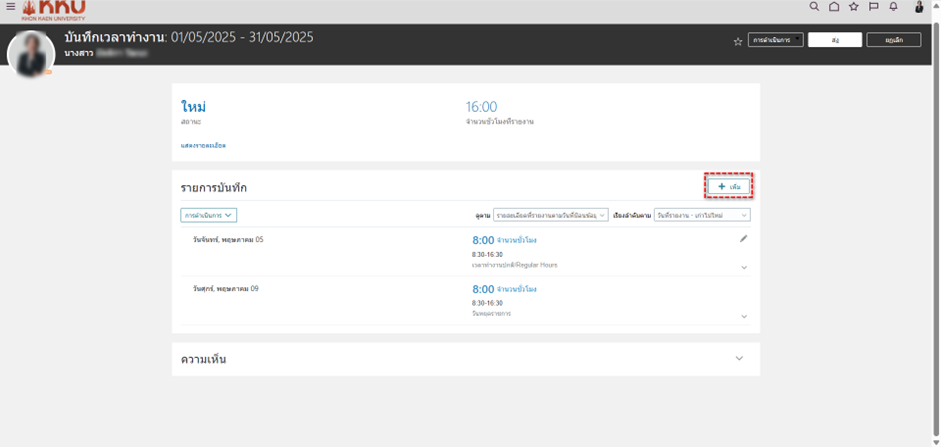Edit the May 05 entry with pencil
Image resolution: width=941 pixels, height=447 pixels.
point(743,239)
